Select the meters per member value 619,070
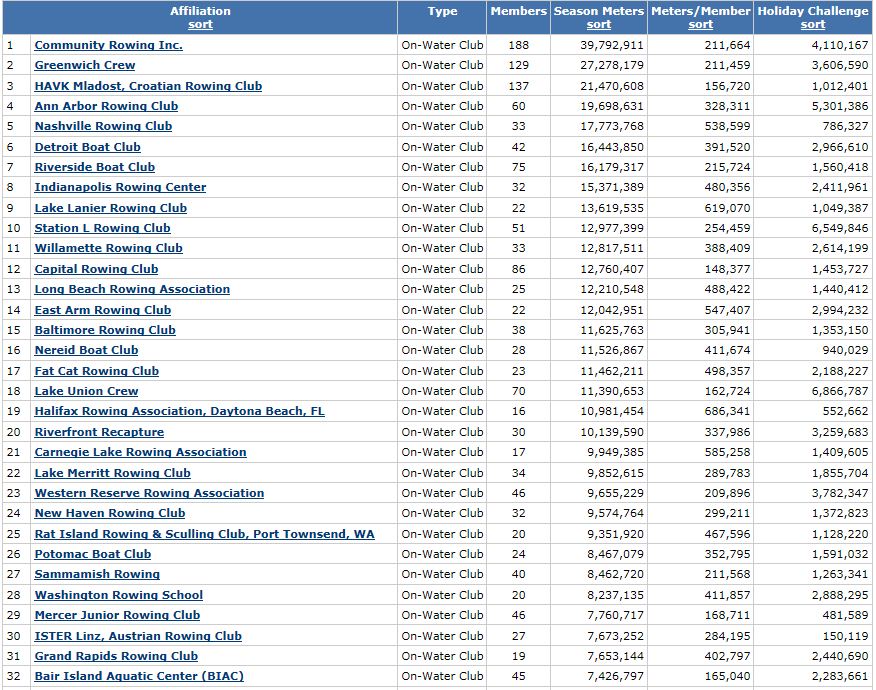Screen dimensions: 876x690 click(727, 208)
